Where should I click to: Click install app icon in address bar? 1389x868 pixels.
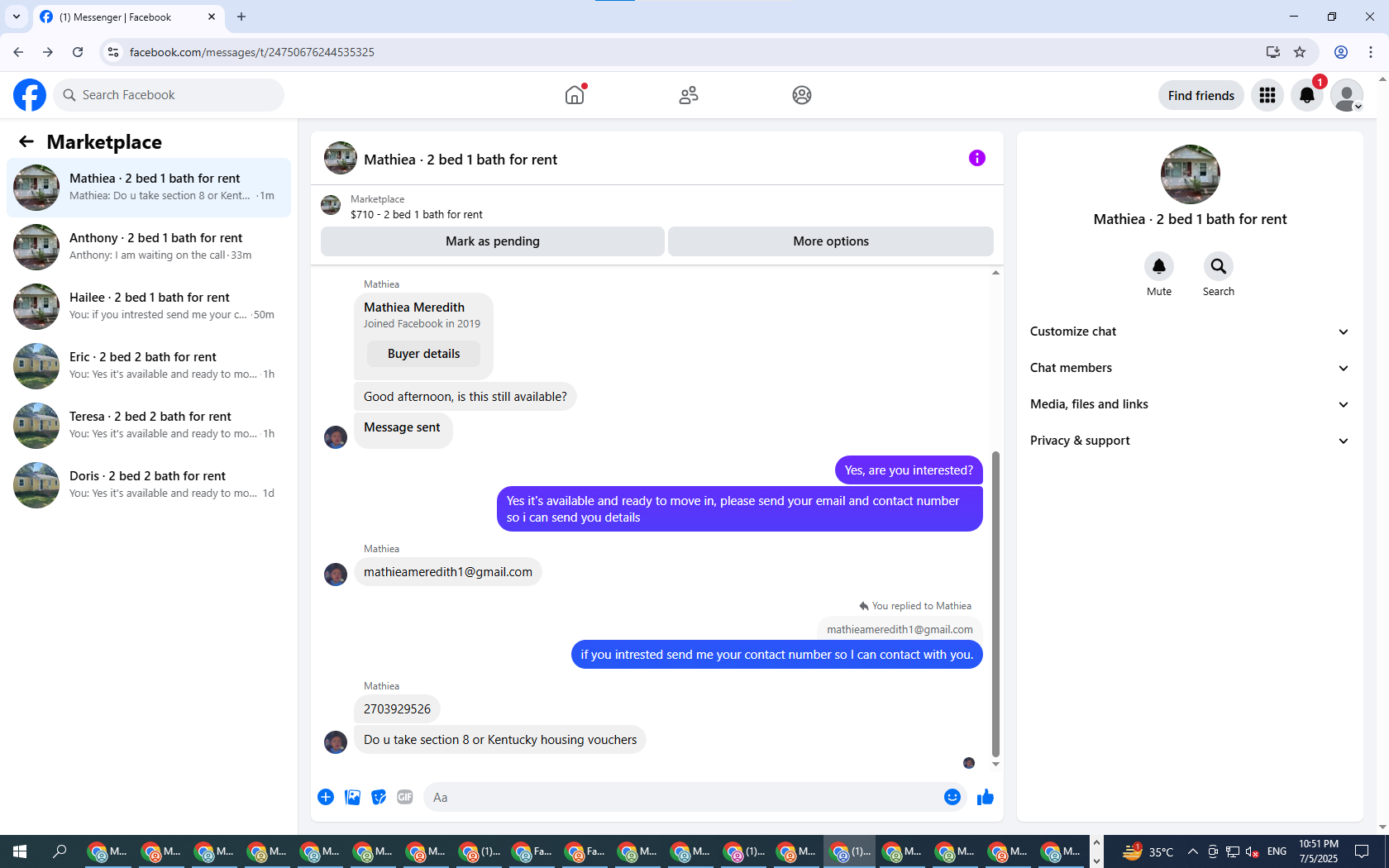[1273, 52]
